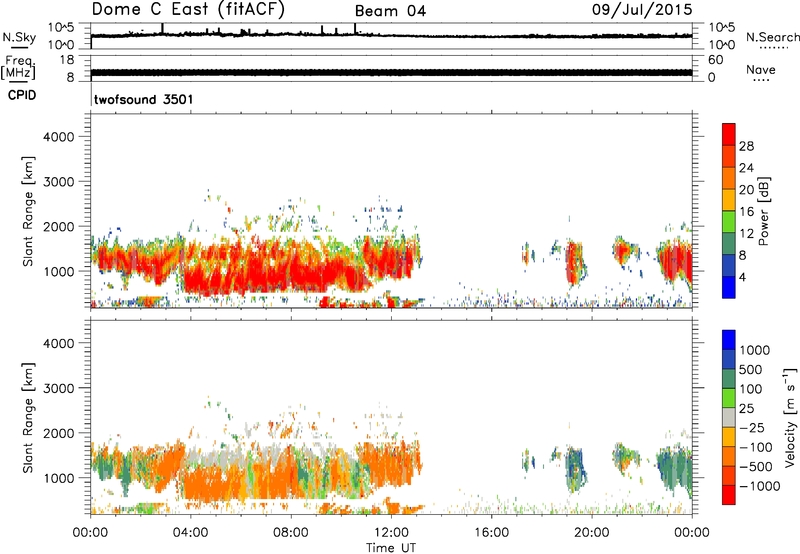Click the "500" Velocity colorbar tick label
Image resolution: width=800 pixels, height=554 pixels.
tap(751, 369)
